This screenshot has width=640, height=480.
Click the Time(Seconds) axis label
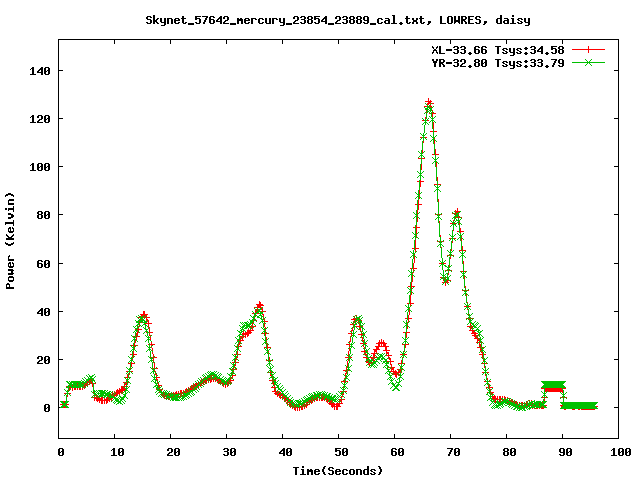[338, 471]
